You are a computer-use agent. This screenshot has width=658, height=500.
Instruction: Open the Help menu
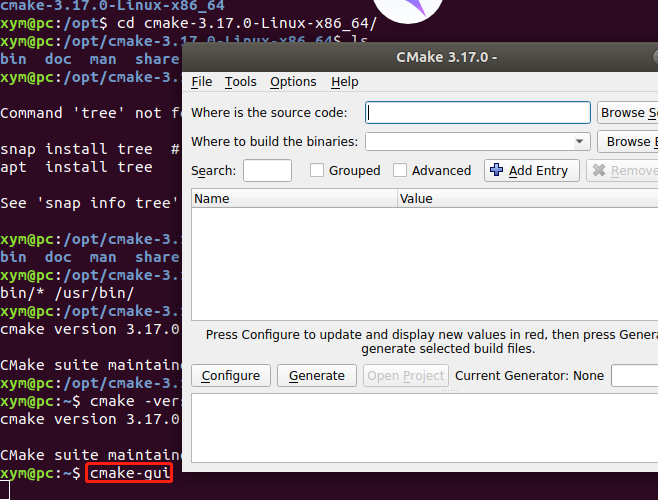(x=345, y=81)
